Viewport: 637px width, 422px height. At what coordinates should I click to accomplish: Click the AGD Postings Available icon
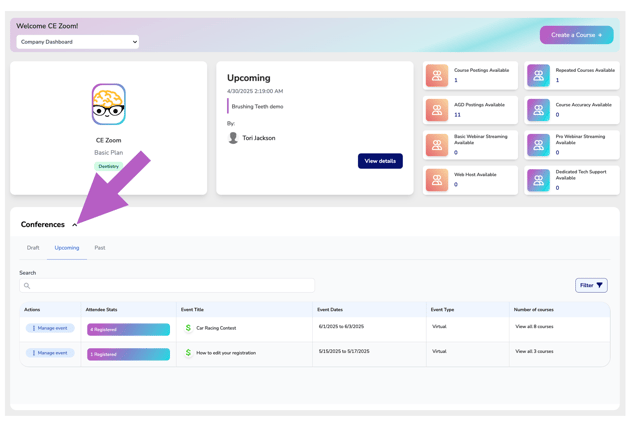tap(437, 110)
